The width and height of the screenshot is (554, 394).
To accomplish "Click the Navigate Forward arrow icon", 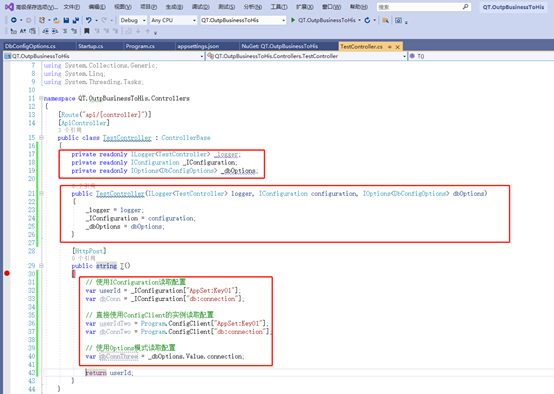I will click(x=29, y=20).
